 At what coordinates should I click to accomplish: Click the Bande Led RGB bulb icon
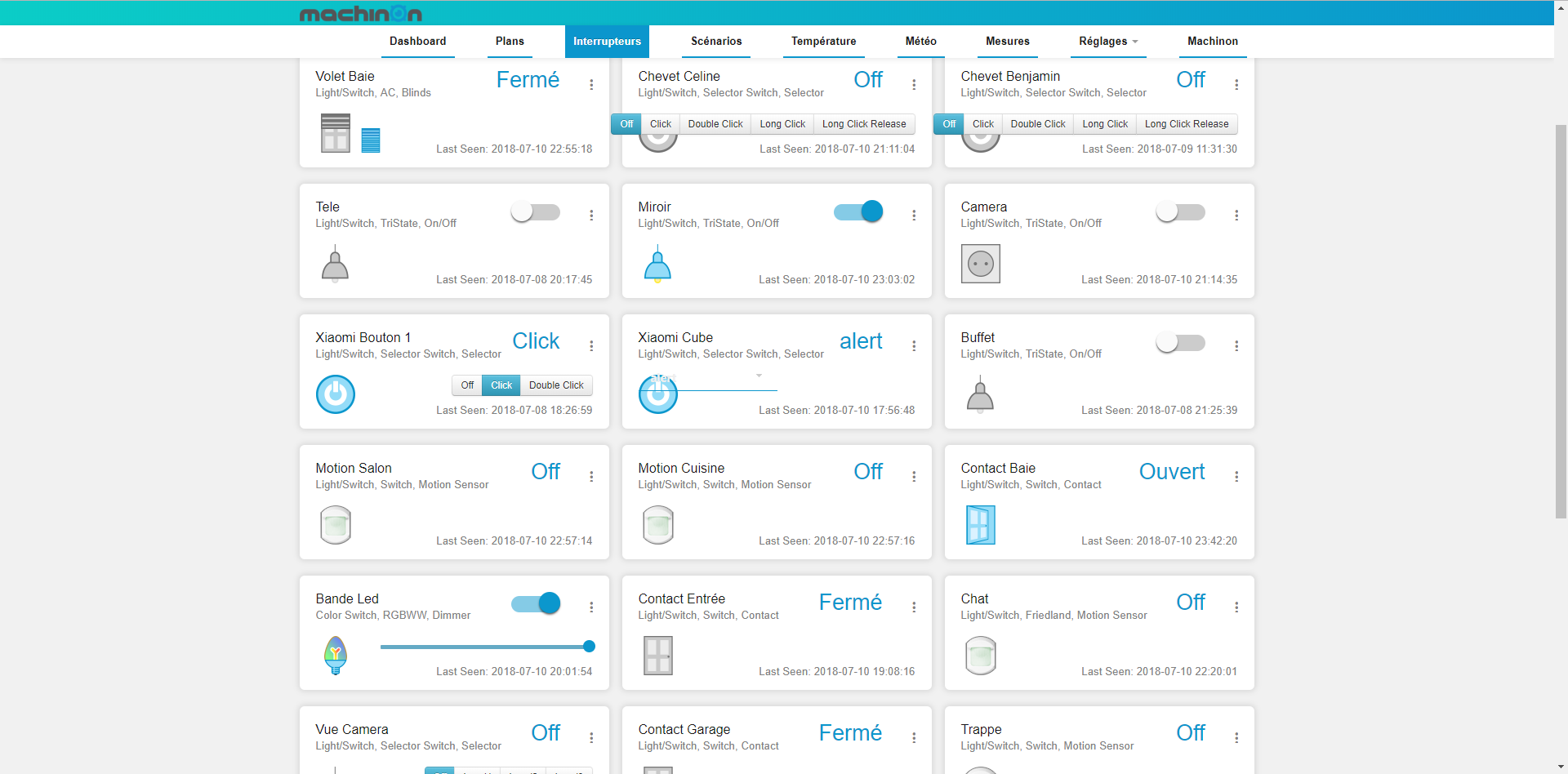335,656
